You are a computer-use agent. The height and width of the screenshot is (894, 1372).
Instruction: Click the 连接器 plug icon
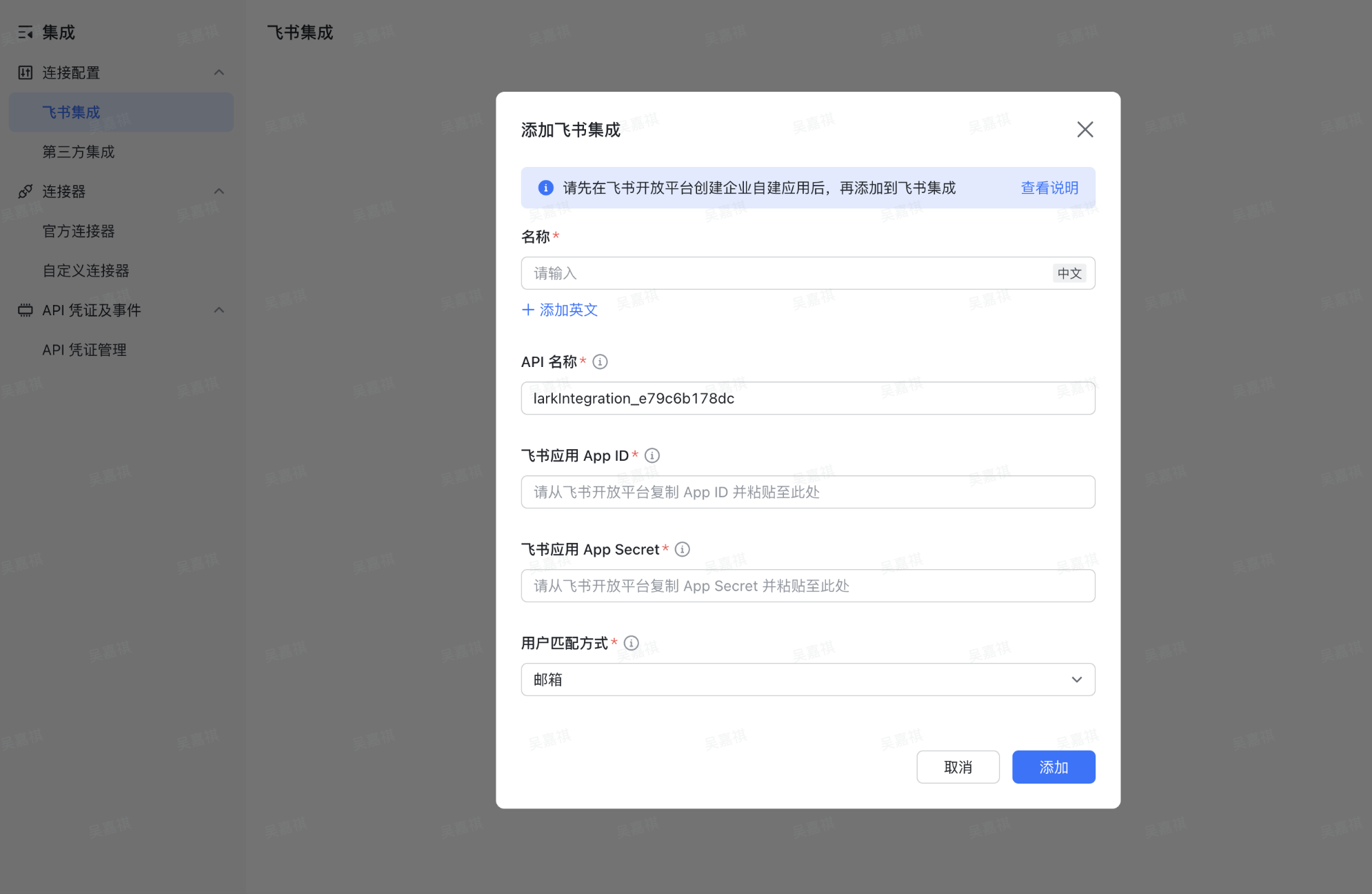pos(26,191)
